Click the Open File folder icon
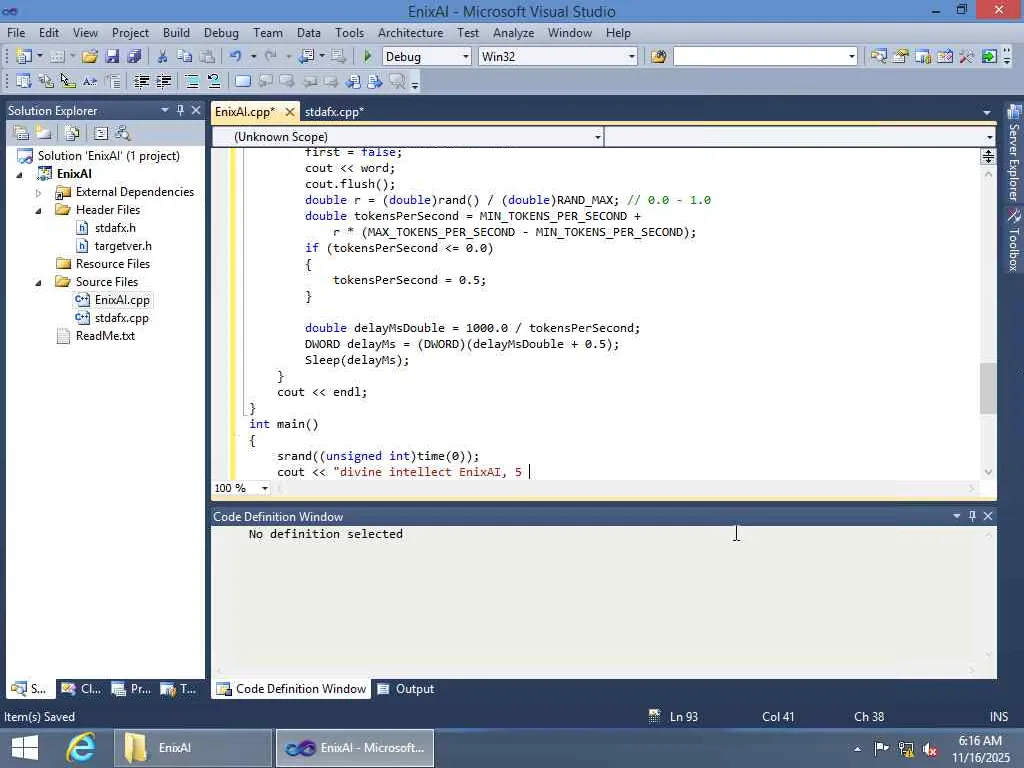This screenshot has width=1024, height=768. (90, 57)
